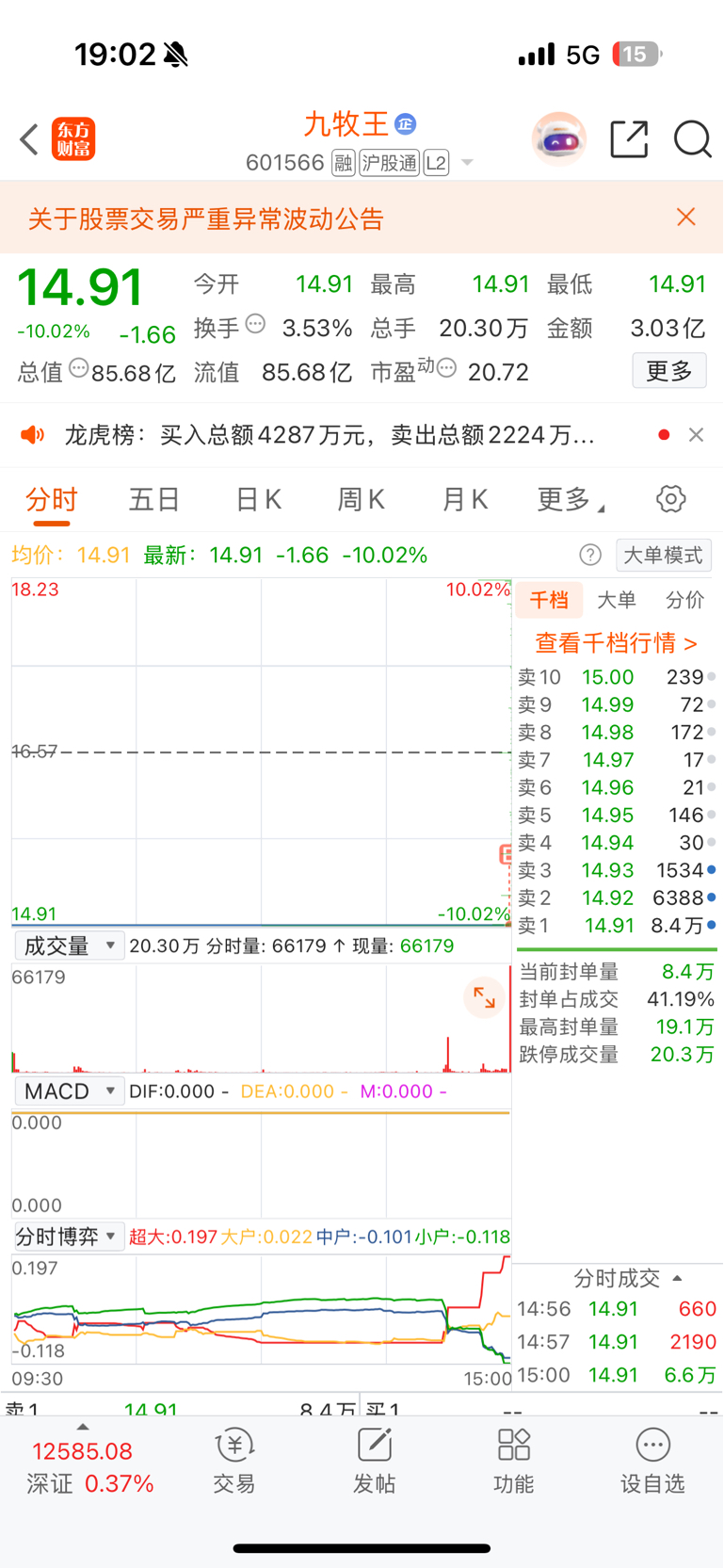Tap the question mark help icon

[x=590, y=555]
